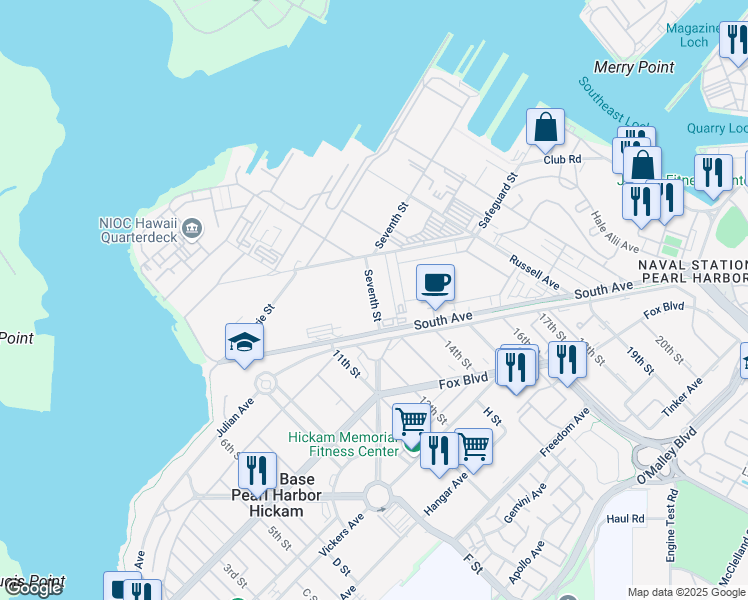The height and width of the screenshot is (600, 748).
Task: Click the 11th St road label
Action: coord(346,364)
